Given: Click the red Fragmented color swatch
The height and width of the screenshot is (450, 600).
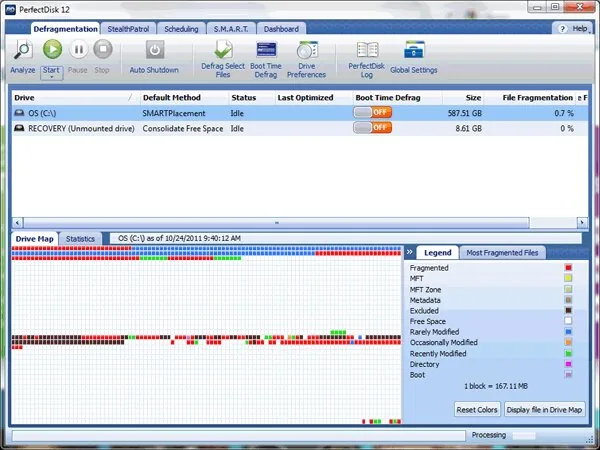Looking at the screenshot, I should point(568,268).
